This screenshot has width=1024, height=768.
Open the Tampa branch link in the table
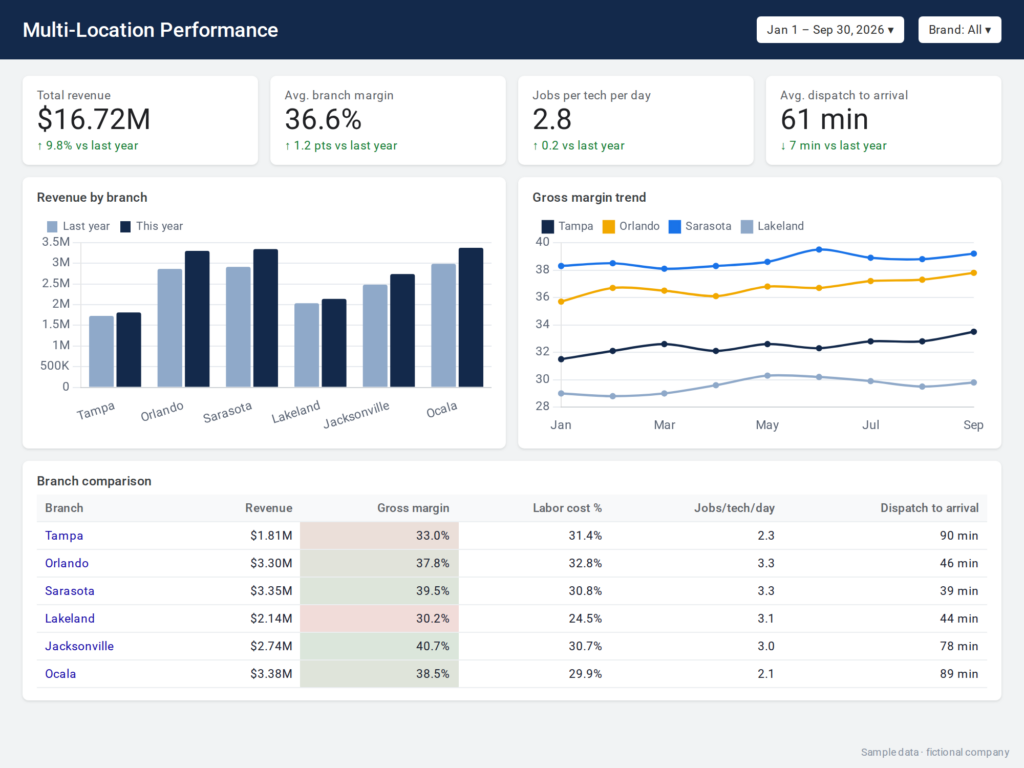(x=64, y=536)
